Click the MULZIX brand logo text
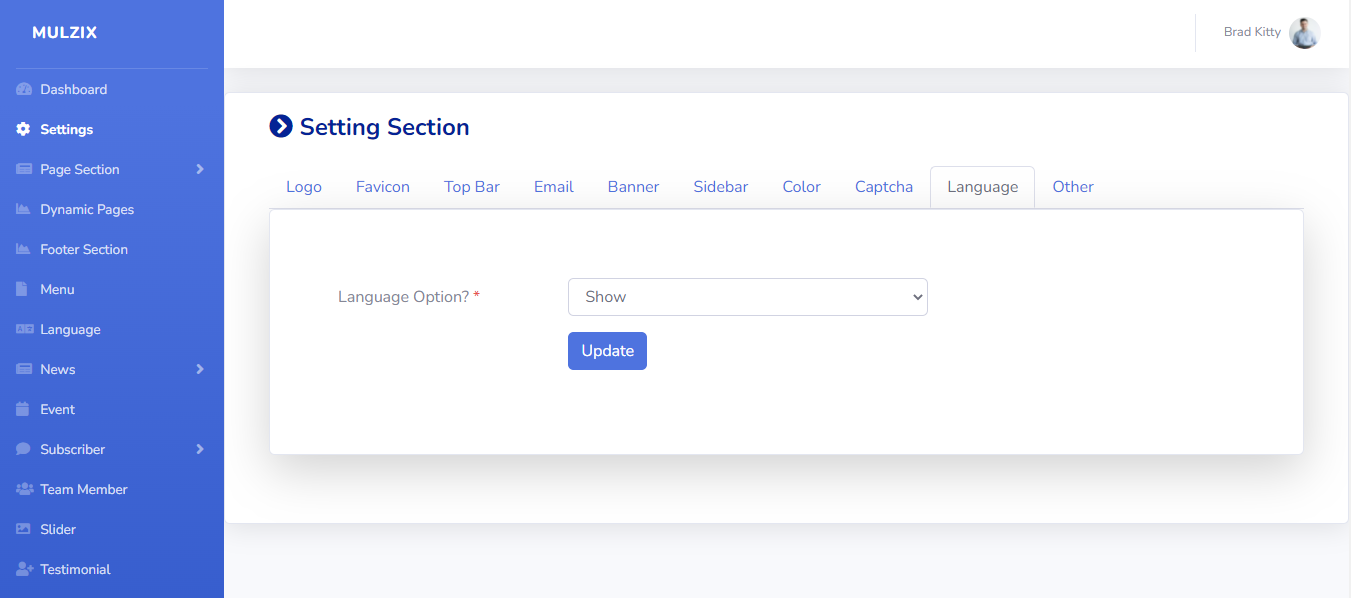This screenshot has width=1351, height=598. click(65, 33)
